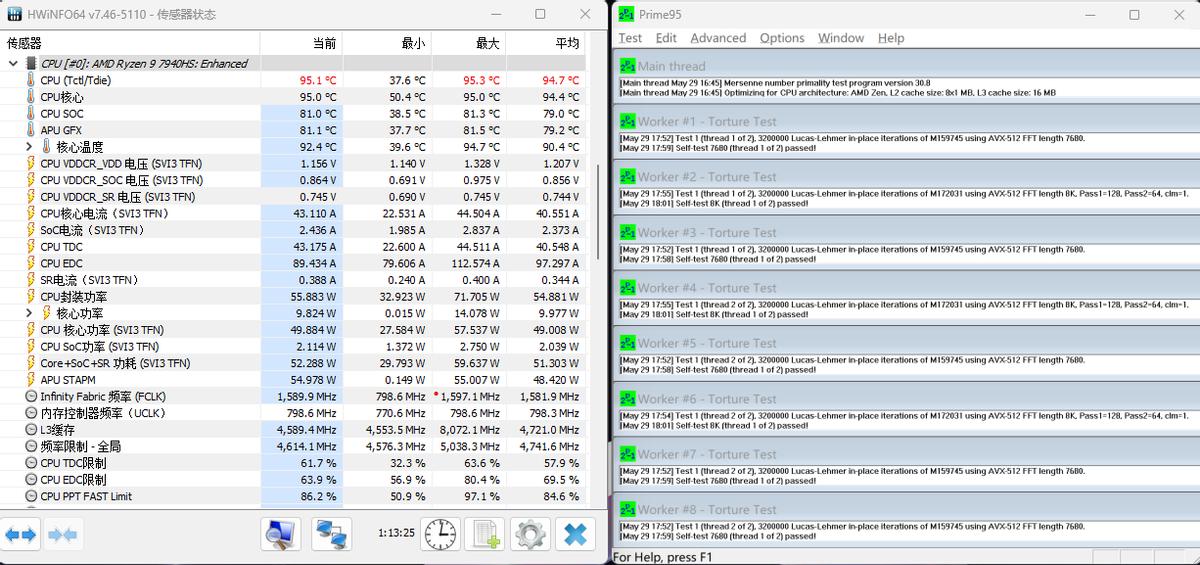The width and height of the screenshot is (1200, 565).
Task: Click the icon beside CPU PPT FAST Limit
Action: pyautogui.click(x=30, y=496)
